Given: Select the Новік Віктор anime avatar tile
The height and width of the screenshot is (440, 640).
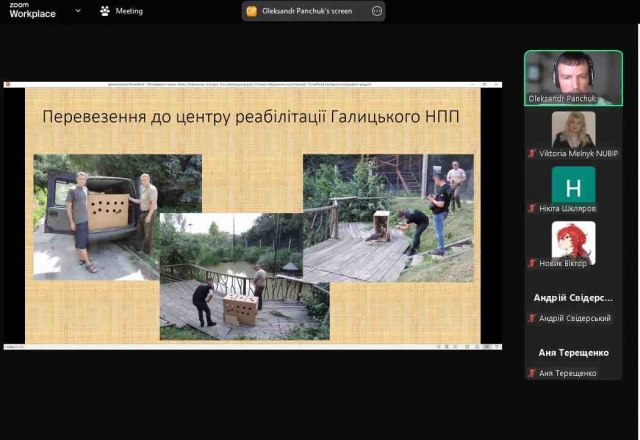Looking at the screenshot, I should coord(573,243).
